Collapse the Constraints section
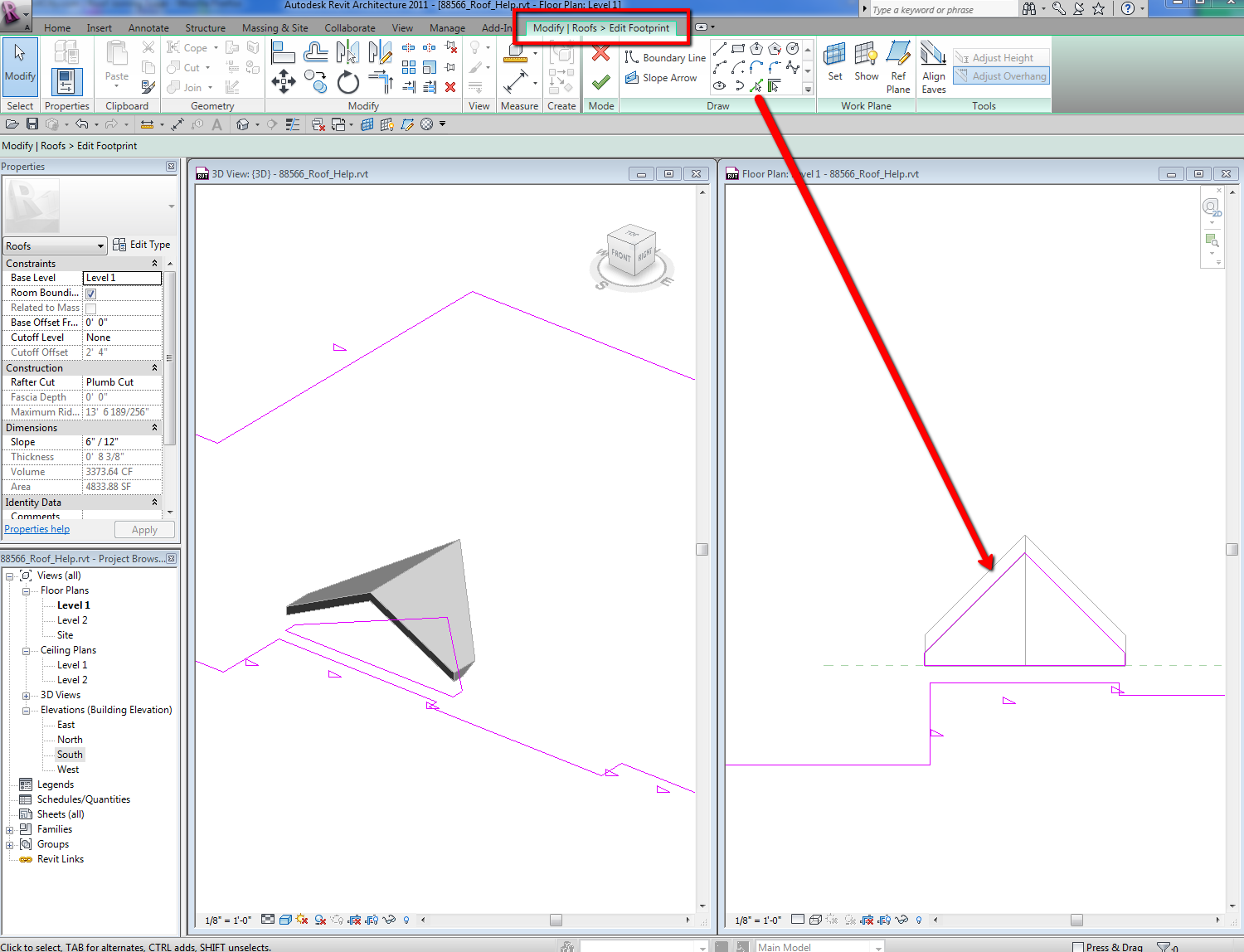Screen dimensions: 1244x952 click(154, 263)
